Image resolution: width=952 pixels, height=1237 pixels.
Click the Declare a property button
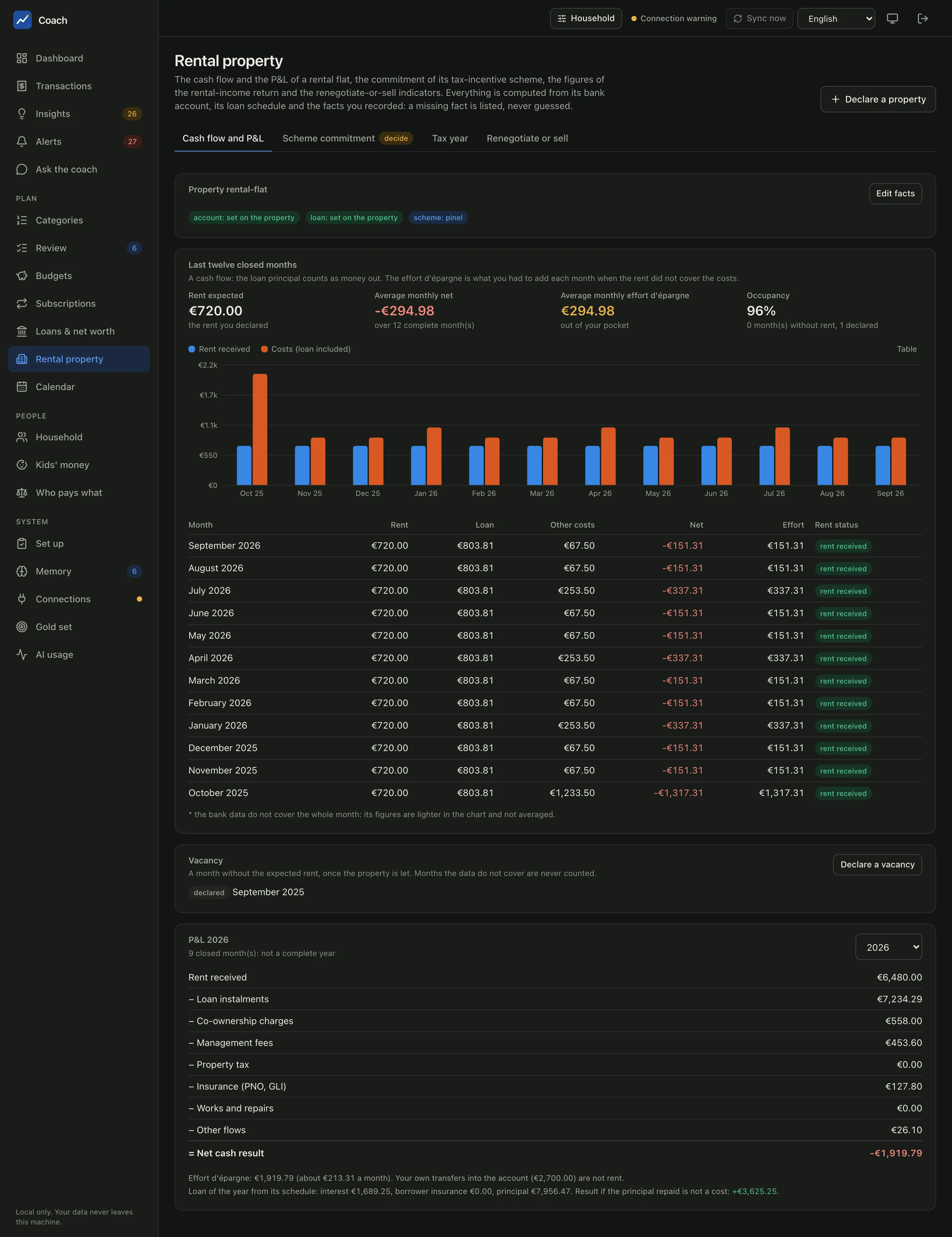pyautogui.click(x=878, y=99)
